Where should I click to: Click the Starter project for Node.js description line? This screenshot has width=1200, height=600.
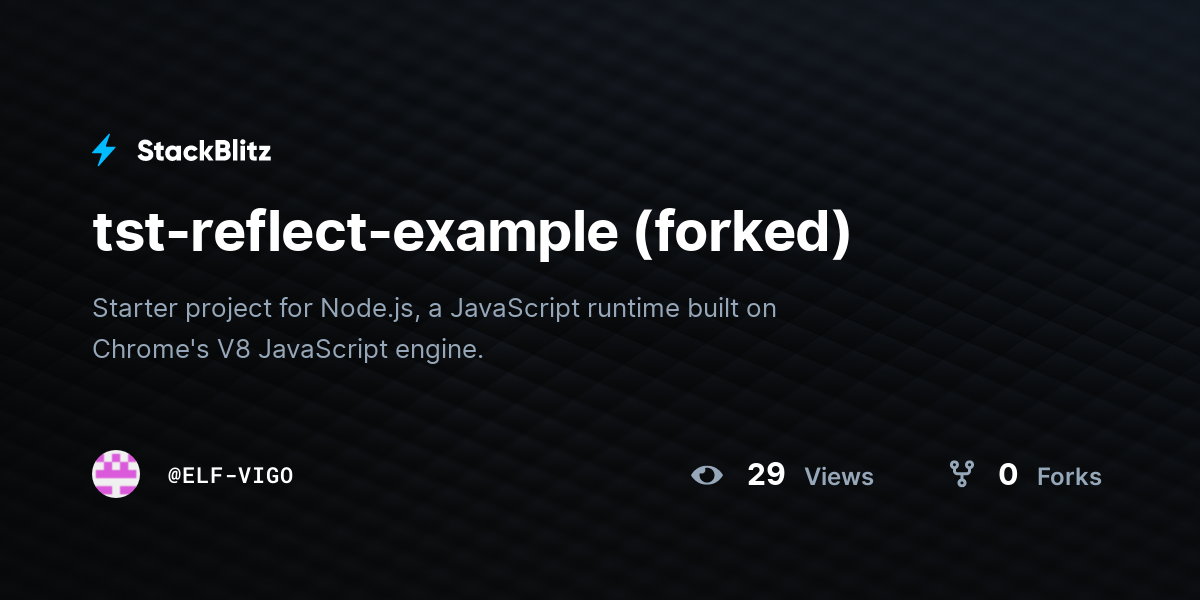point(434,308)
